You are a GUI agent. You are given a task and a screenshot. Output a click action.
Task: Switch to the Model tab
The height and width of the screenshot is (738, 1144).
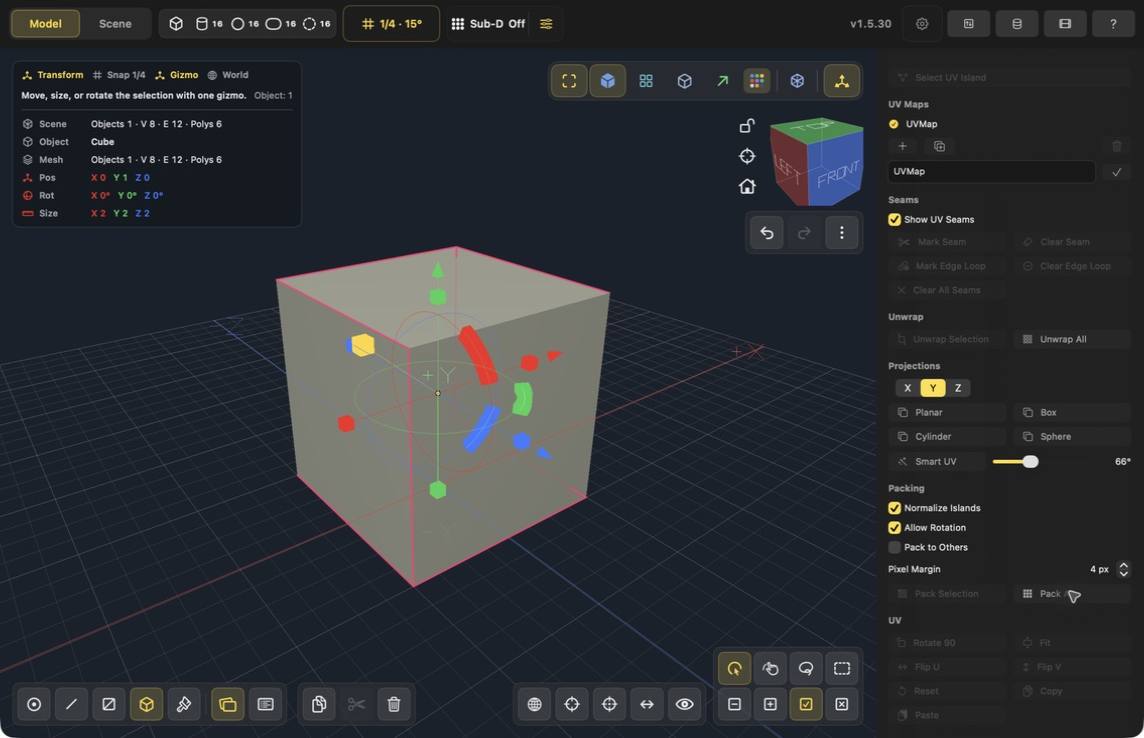click(45, 23)
